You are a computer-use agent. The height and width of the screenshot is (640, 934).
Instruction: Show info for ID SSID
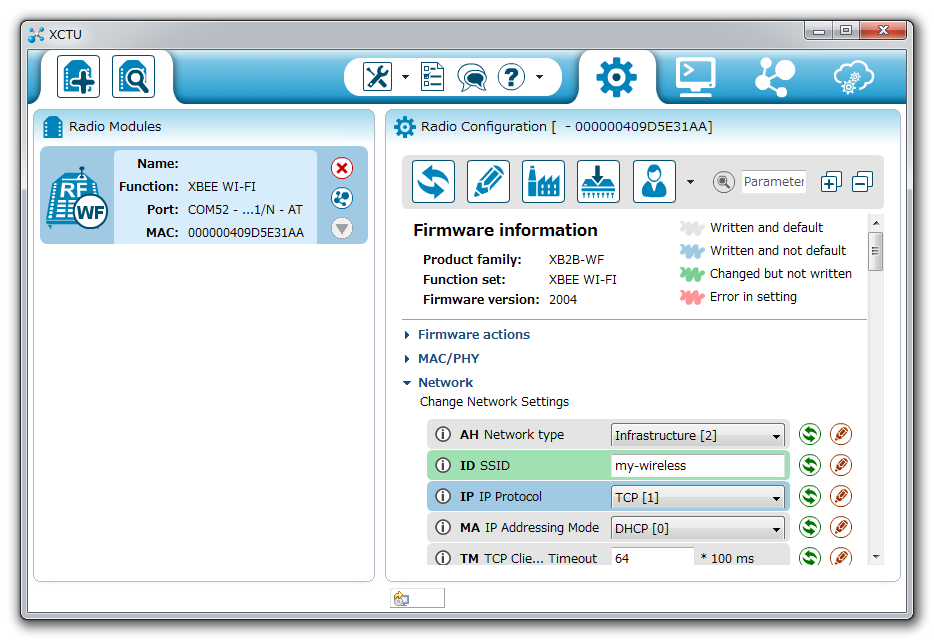[x=443, y=465]
